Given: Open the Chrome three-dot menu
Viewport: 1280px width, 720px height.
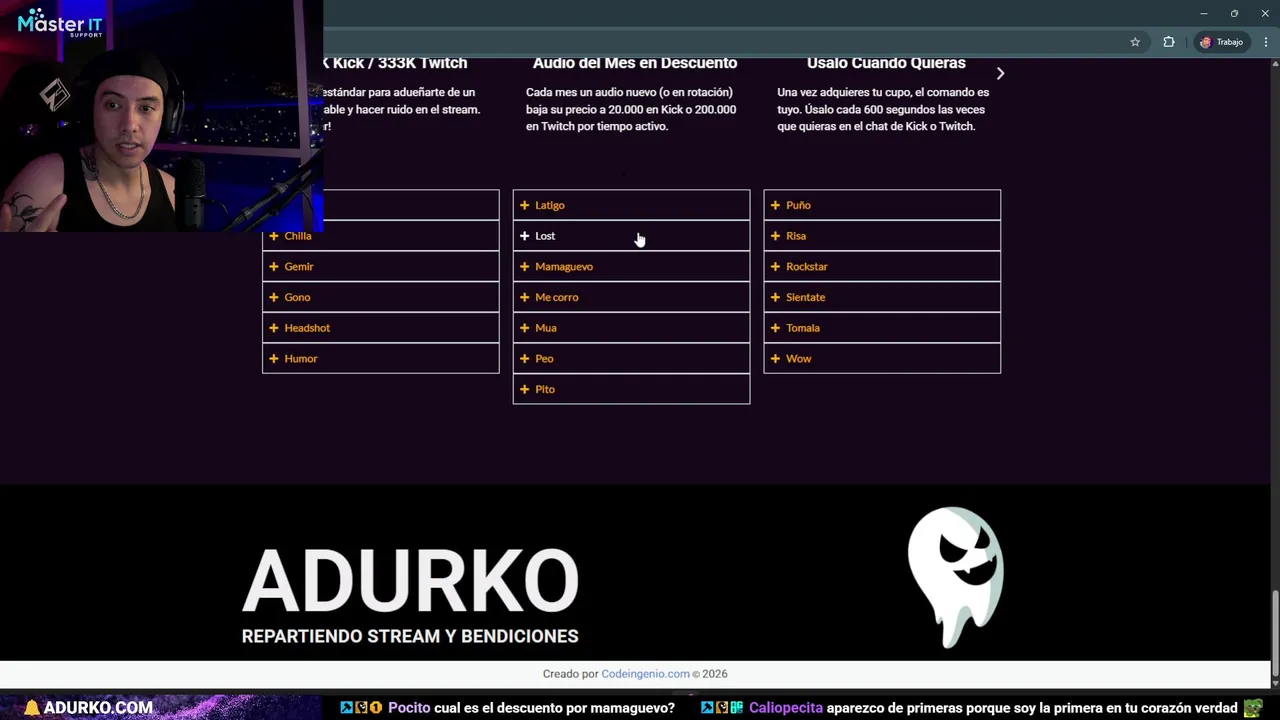Looking at the screenshot, I should (1266, 42).
